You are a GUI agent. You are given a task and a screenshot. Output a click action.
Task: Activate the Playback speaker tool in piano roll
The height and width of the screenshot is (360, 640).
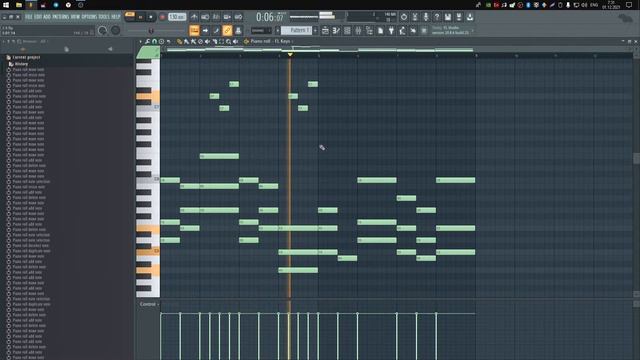[236, 42]
